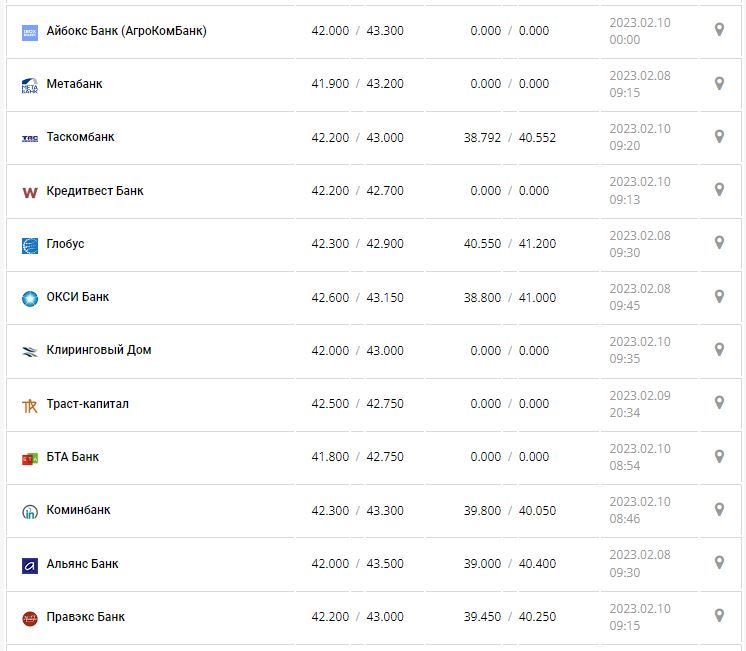
Task: Select the Кредитвест Банк name
Action: tap(95, 190)
